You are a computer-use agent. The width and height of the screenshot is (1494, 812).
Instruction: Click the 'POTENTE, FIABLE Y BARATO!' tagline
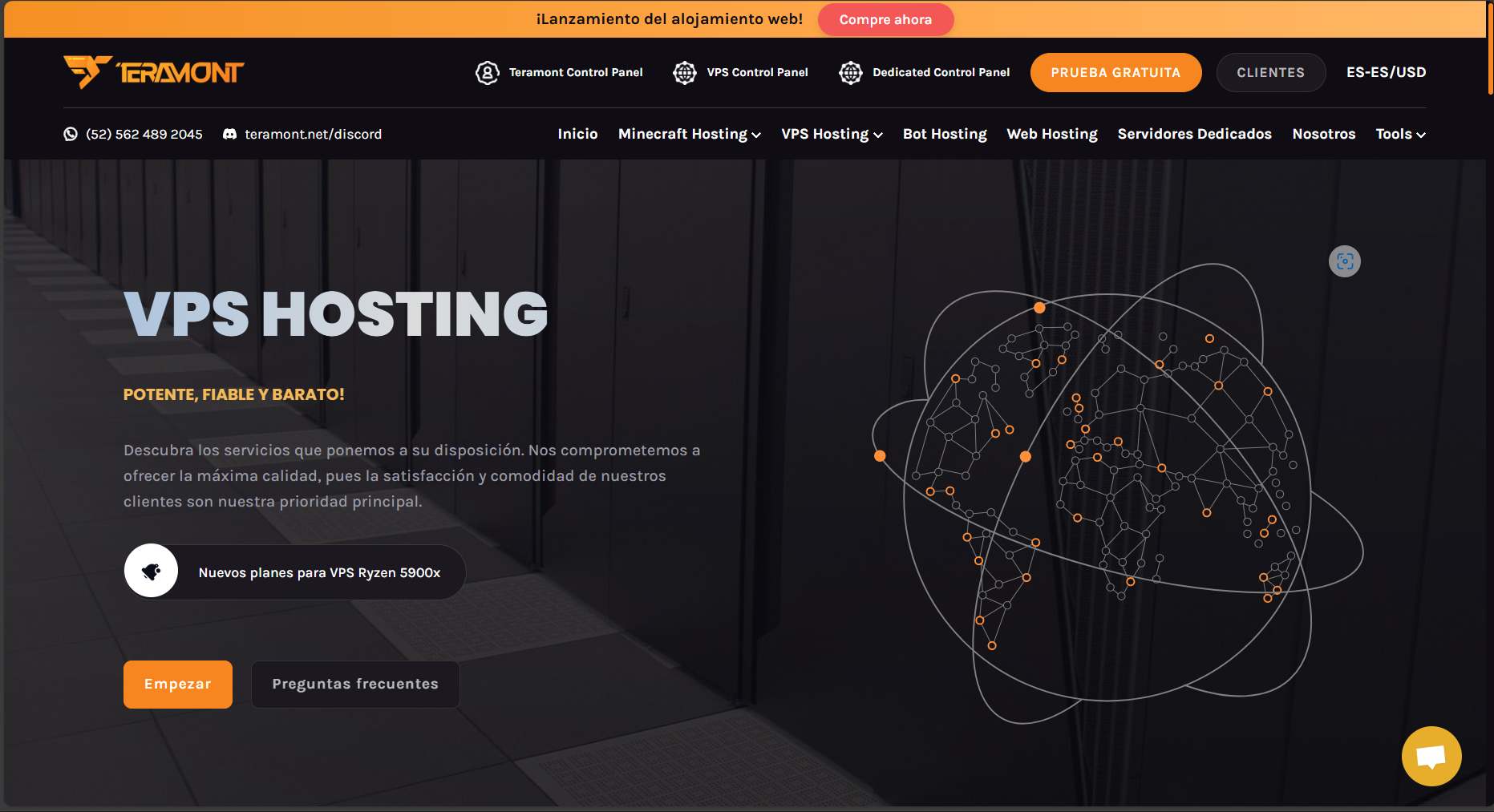[233, 394]
